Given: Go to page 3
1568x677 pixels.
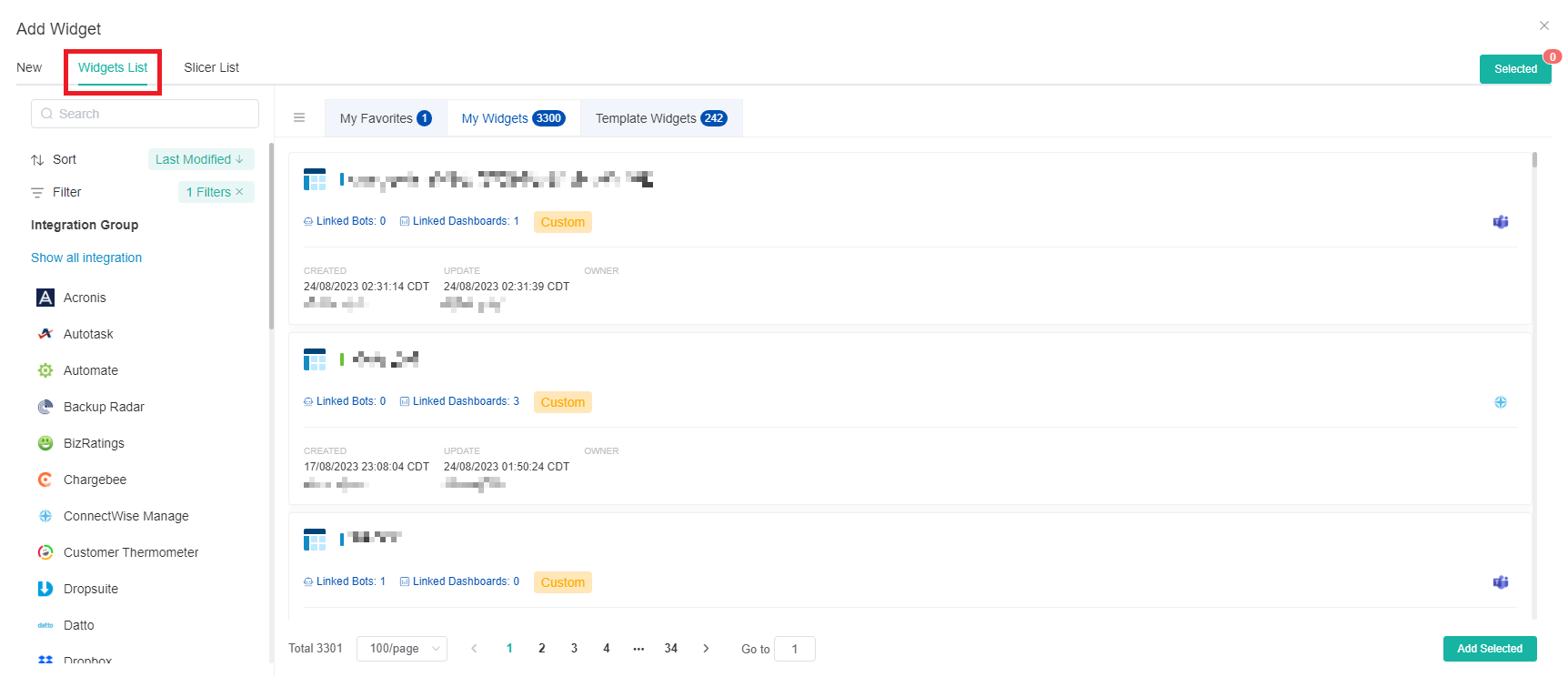Looking at the screenshot, I should point(574,649).
